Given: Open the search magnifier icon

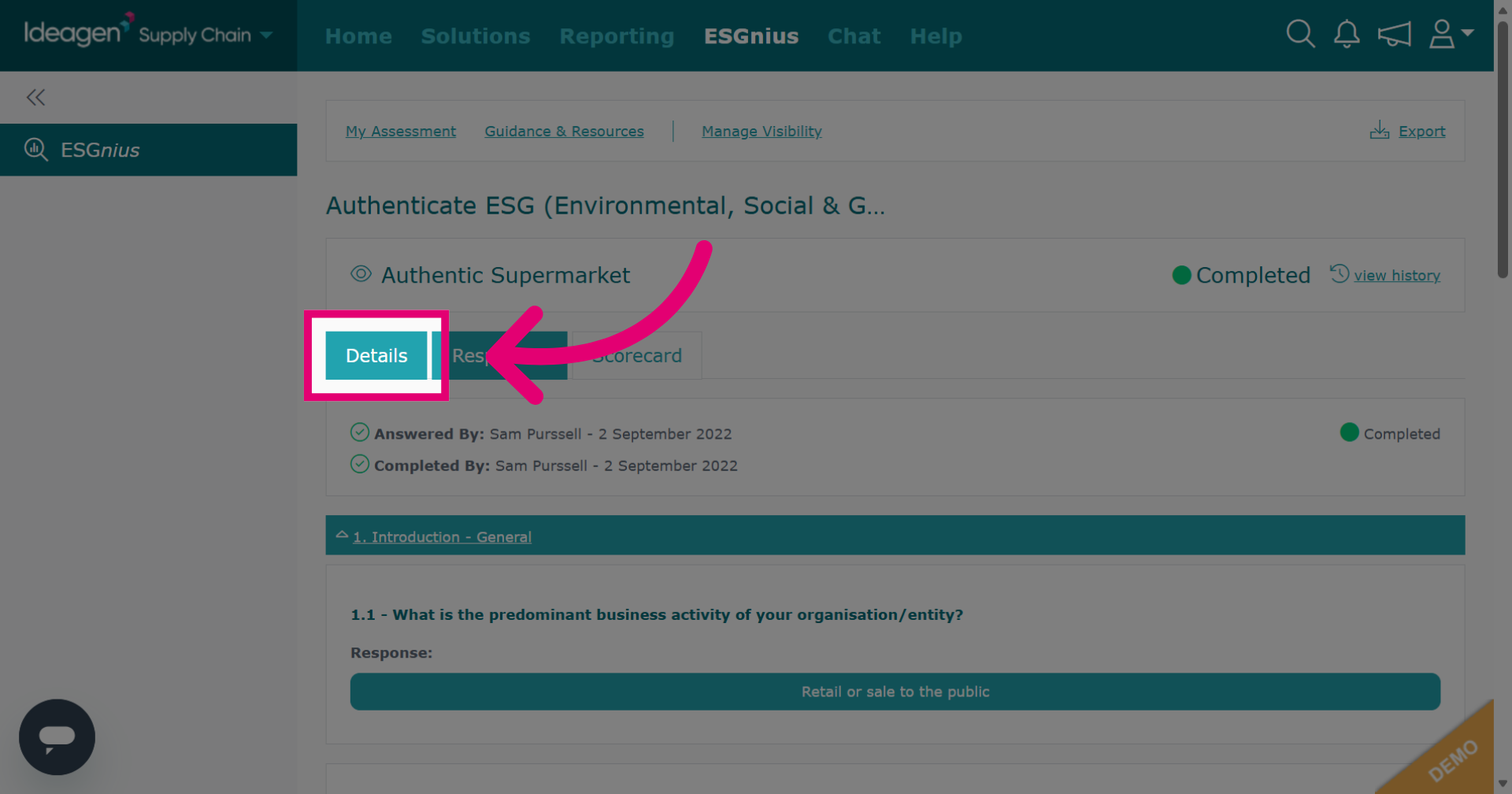Looking at the screenshot, I should click(1300, 34).
